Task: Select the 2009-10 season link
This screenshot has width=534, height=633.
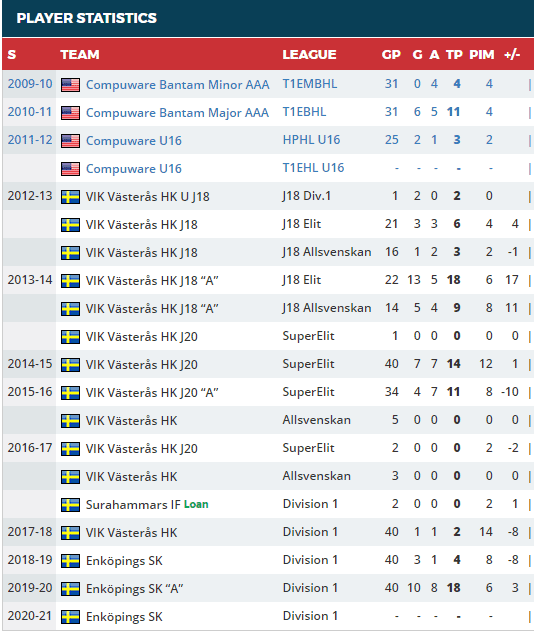Action: point(30,84)
